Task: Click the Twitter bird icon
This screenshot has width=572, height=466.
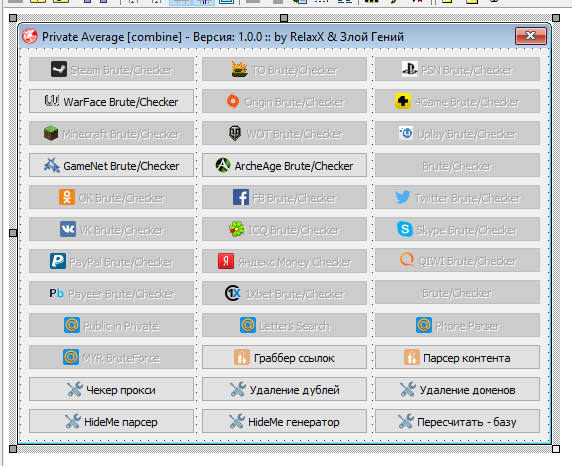Action: (403, 197)
